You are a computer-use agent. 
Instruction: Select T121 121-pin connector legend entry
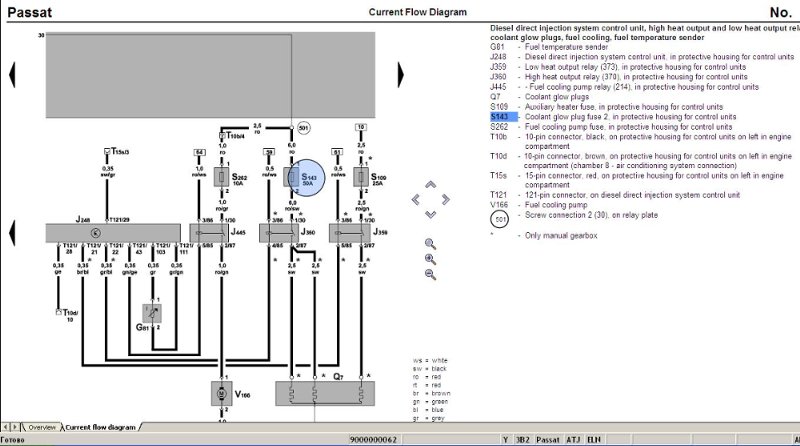(x=615, y=195)
